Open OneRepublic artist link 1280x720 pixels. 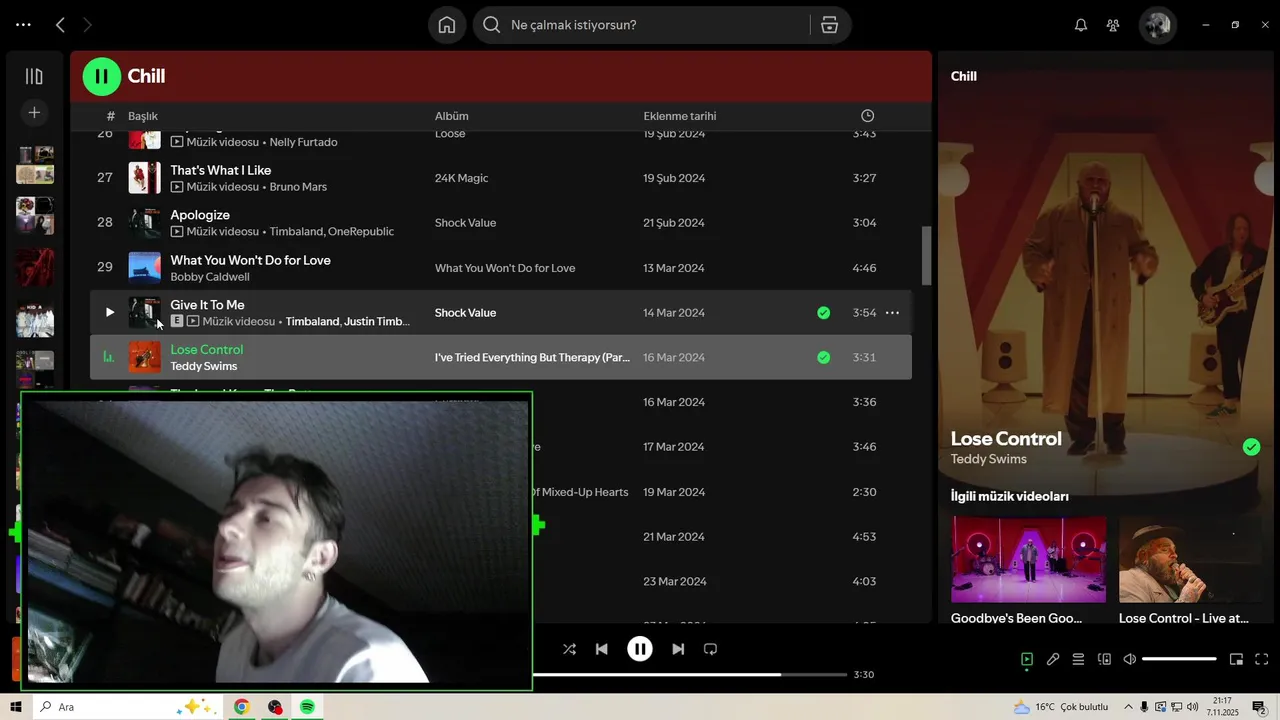361,232
